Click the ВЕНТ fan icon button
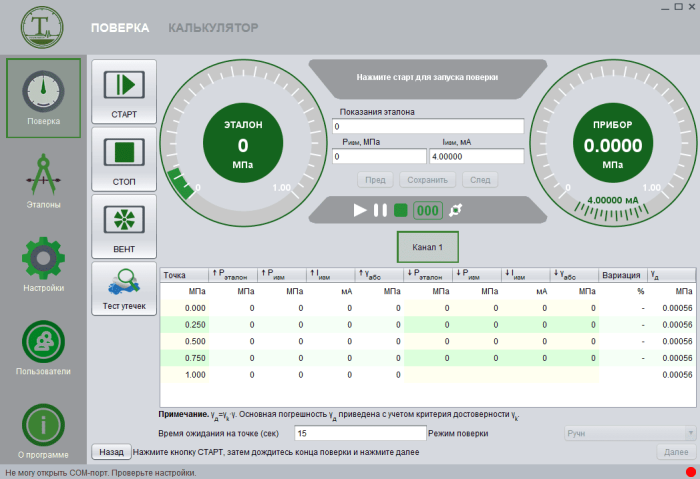 [x=124, y=226]
